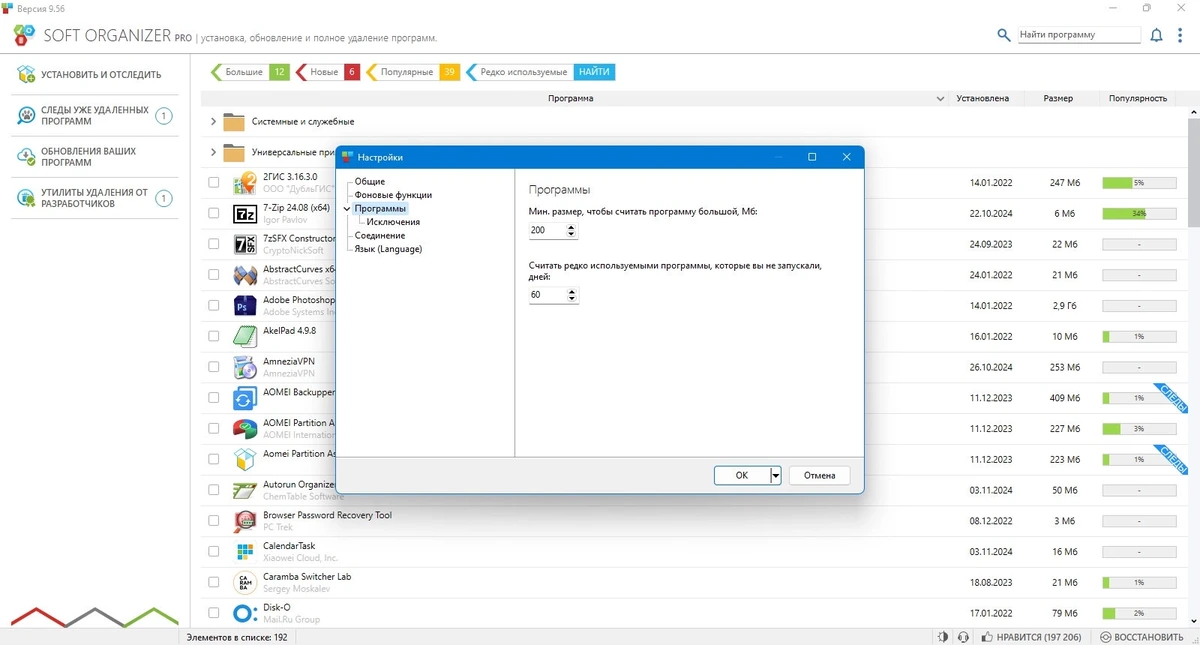This screenshot has width=1200, height=645.
Task: Click the Настройки dialog title icon
Action: pyautogui.click(x=347, y=157)
